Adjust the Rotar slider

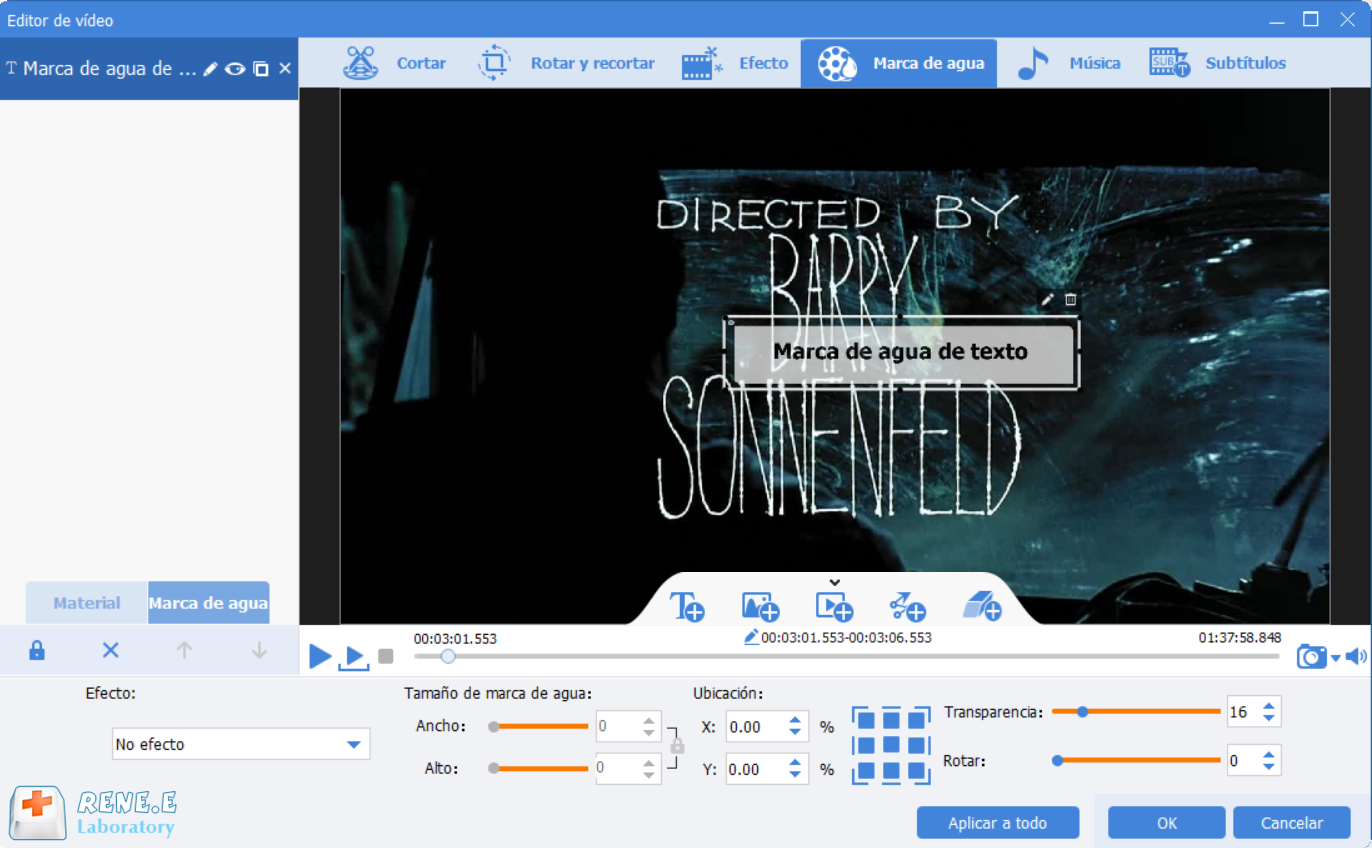[1138, 761]
